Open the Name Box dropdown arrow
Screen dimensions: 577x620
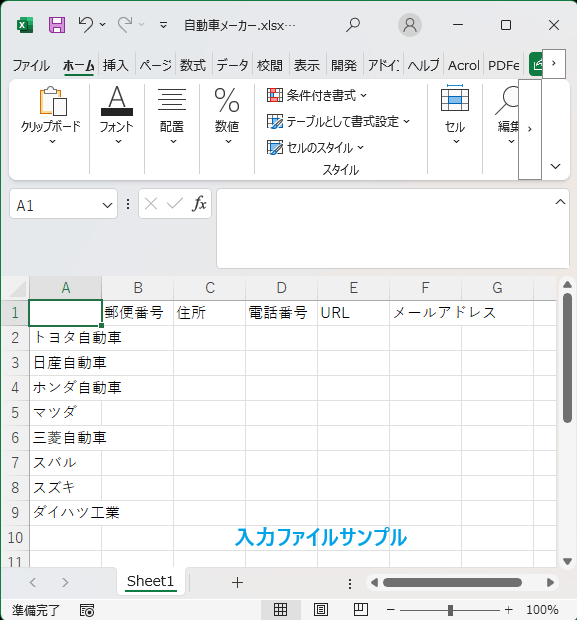click(x=107, y=205)
